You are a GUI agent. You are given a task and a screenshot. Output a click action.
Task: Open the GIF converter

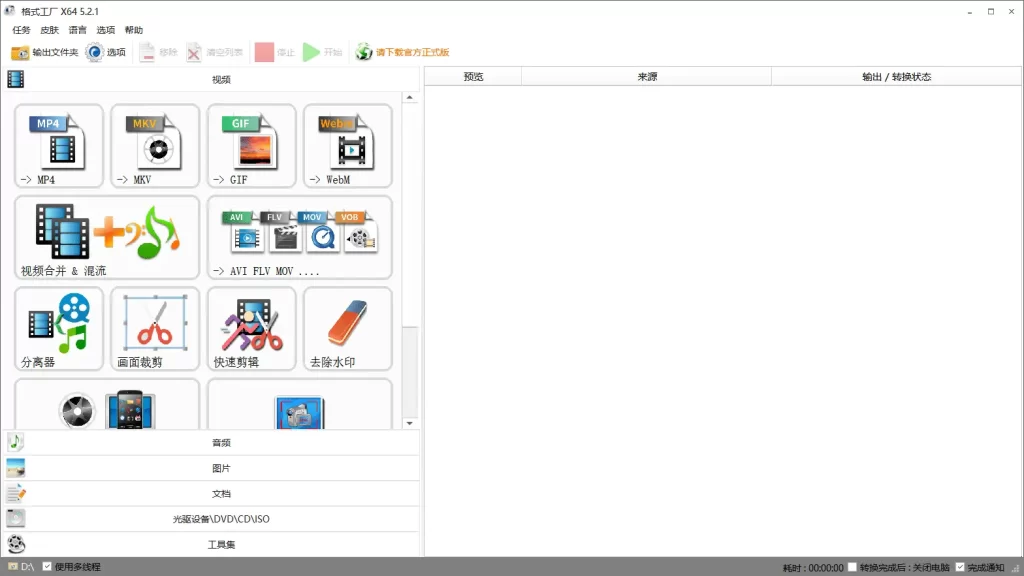pos(250,146)
